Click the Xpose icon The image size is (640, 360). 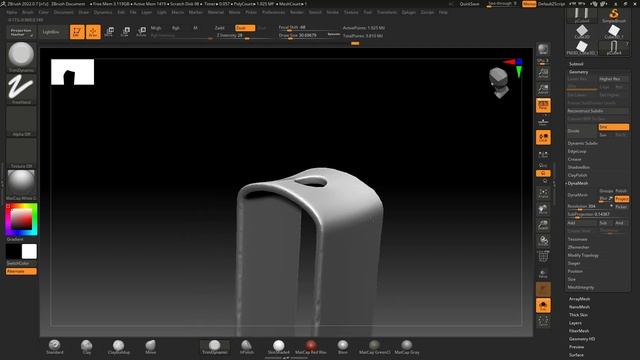click(543, 321)
